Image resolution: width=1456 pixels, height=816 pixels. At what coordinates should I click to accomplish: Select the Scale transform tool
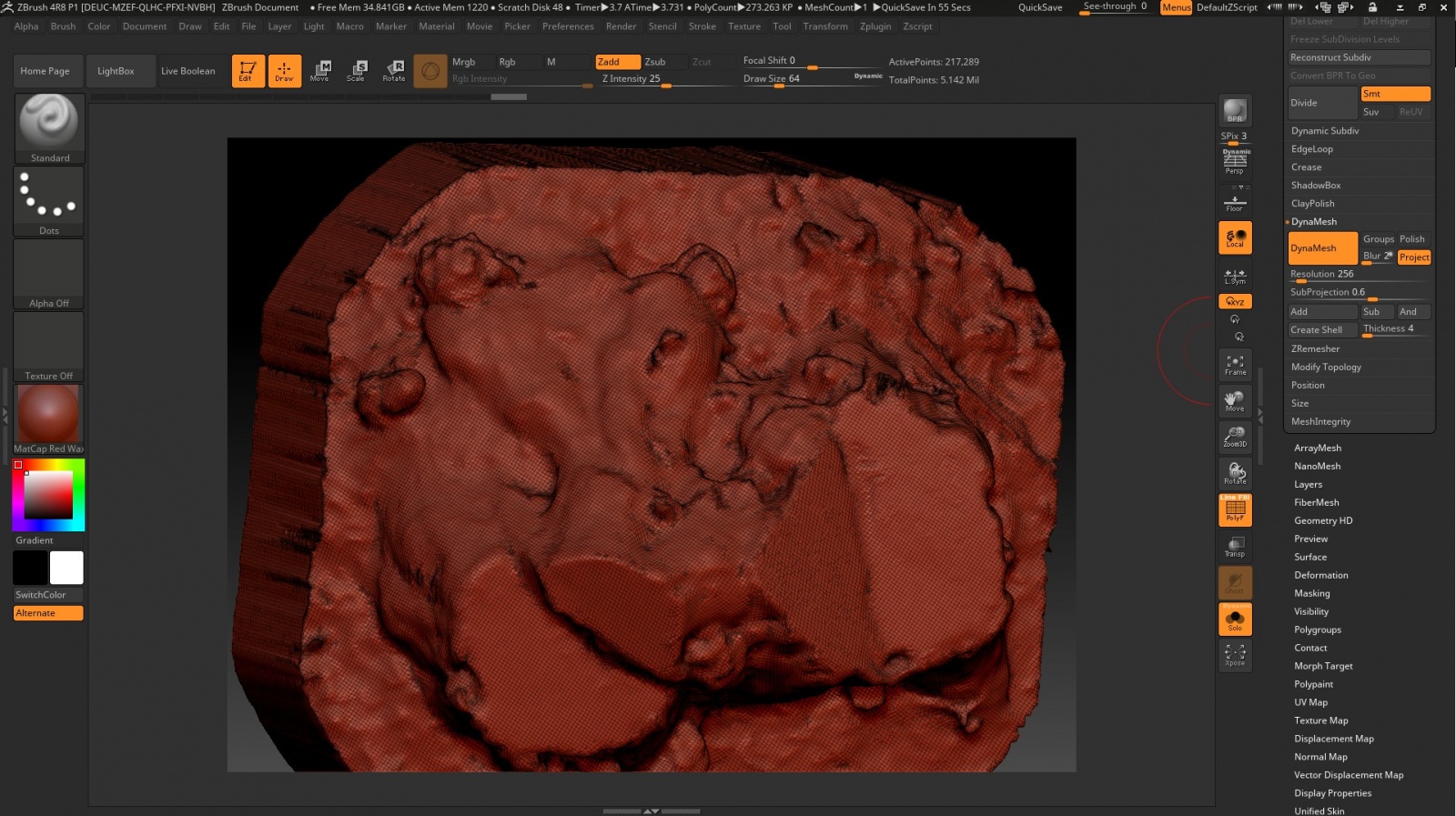pyautogui.click(x=356, y=71)
